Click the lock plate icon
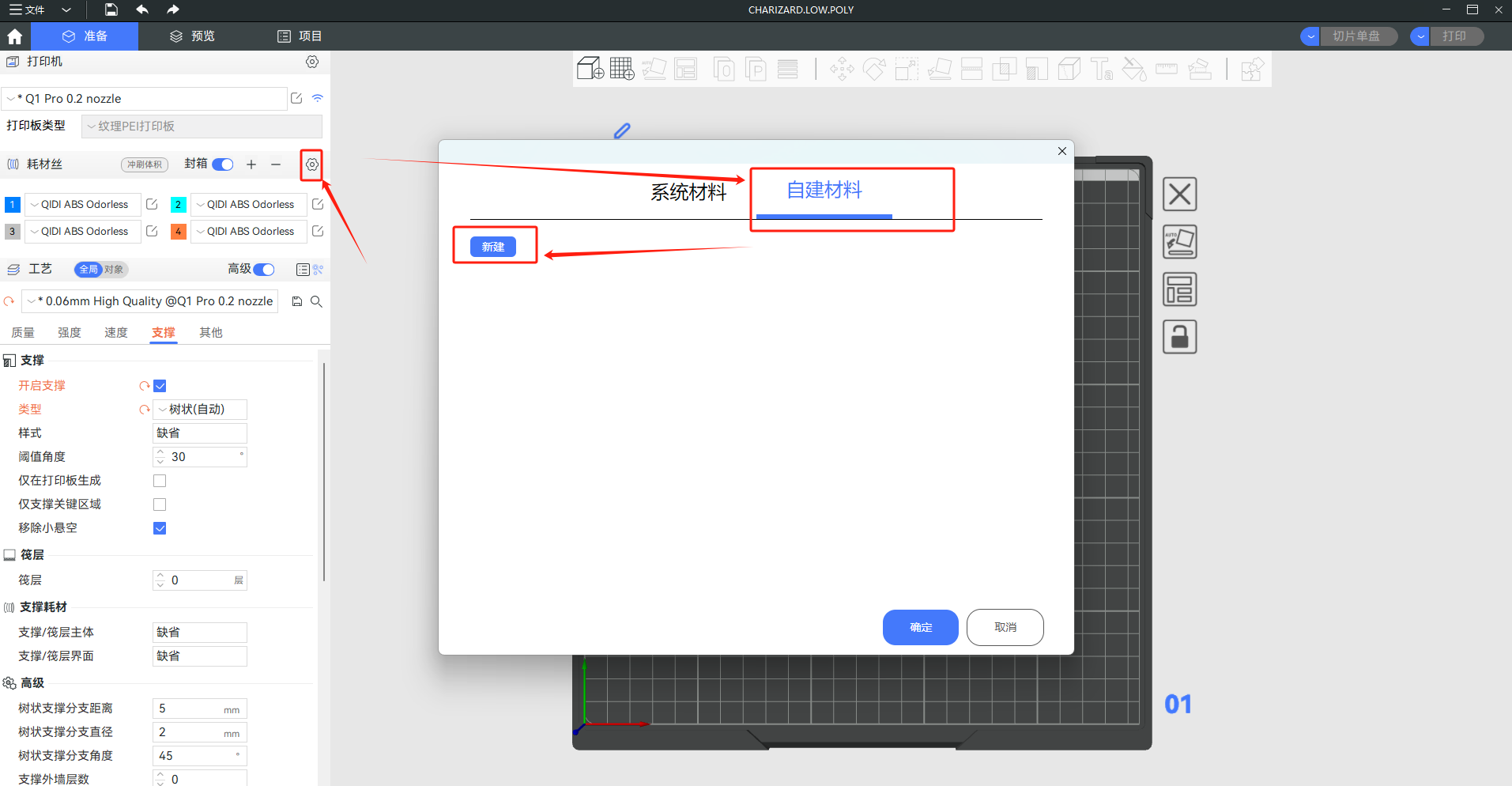This screenshot has width=1512, height=786. (x=1179, y=337)
